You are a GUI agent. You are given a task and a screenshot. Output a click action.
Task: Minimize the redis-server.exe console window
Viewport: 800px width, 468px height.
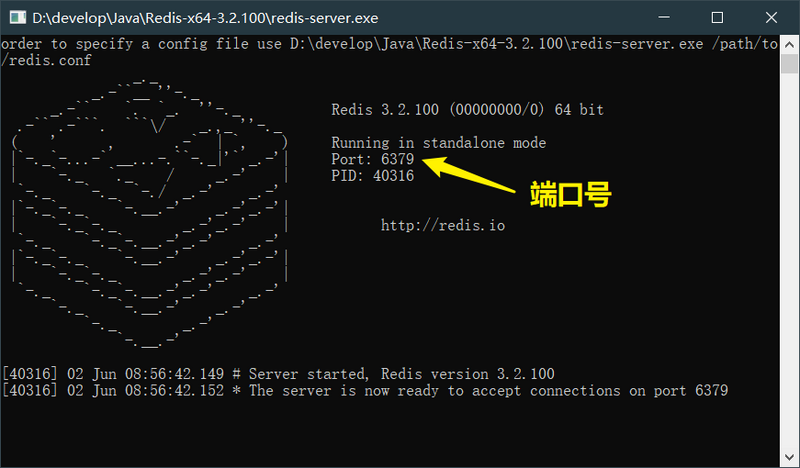664,17
